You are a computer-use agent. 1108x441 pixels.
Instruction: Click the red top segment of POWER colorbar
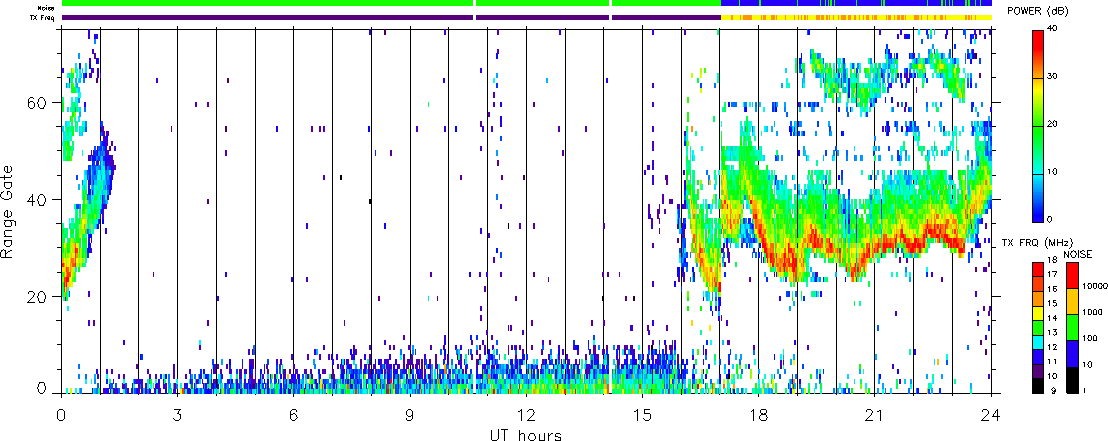pos(1039,54)
